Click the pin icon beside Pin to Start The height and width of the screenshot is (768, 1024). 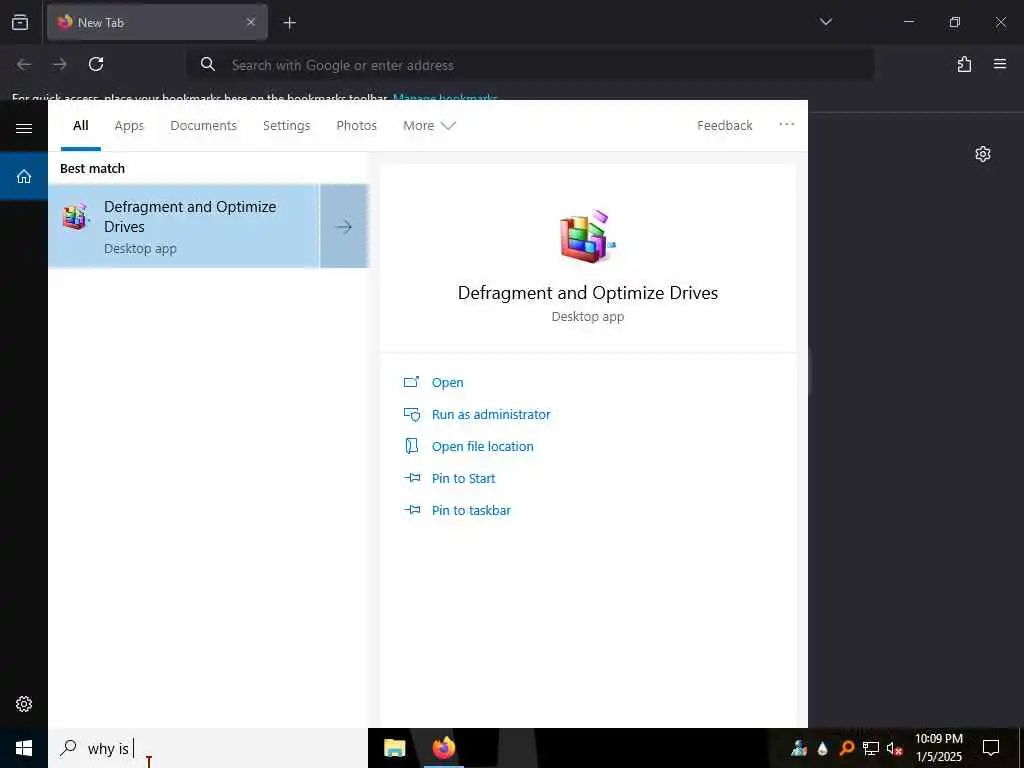pos(412,478)
